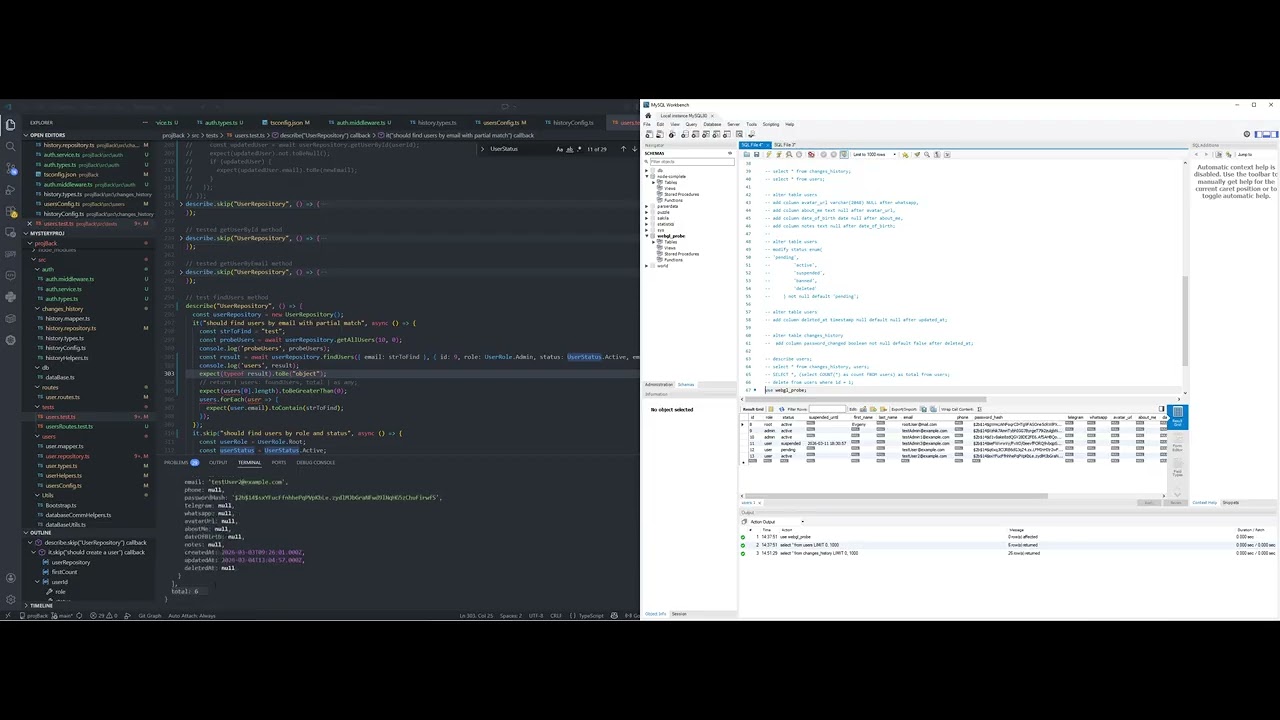Open the Query menu in MySQL Workbench
The height and width of the screenshot is (720, 1280).
point(691,124)
